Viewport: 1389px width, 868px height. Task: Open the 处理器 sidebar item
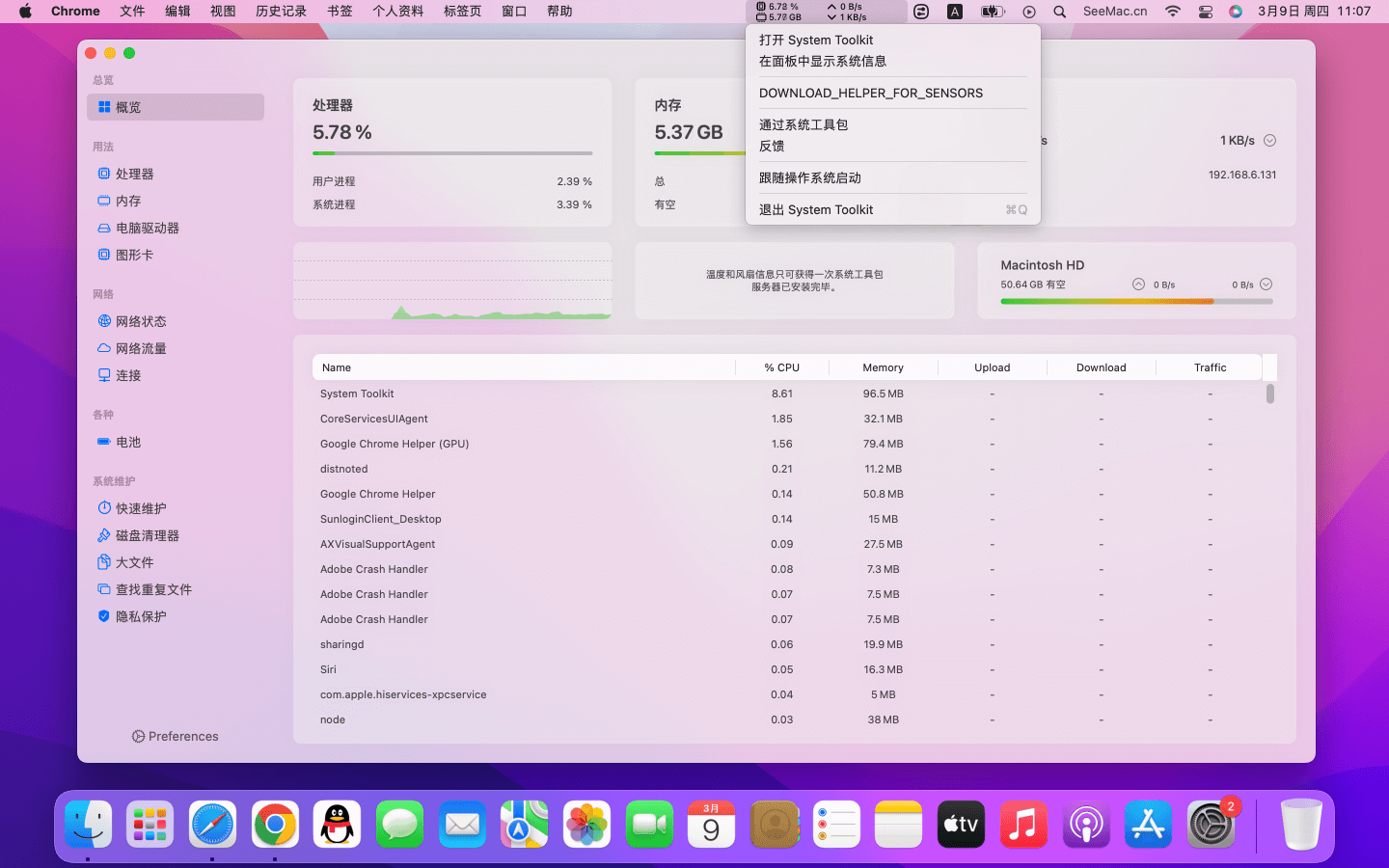click(134, 174)
